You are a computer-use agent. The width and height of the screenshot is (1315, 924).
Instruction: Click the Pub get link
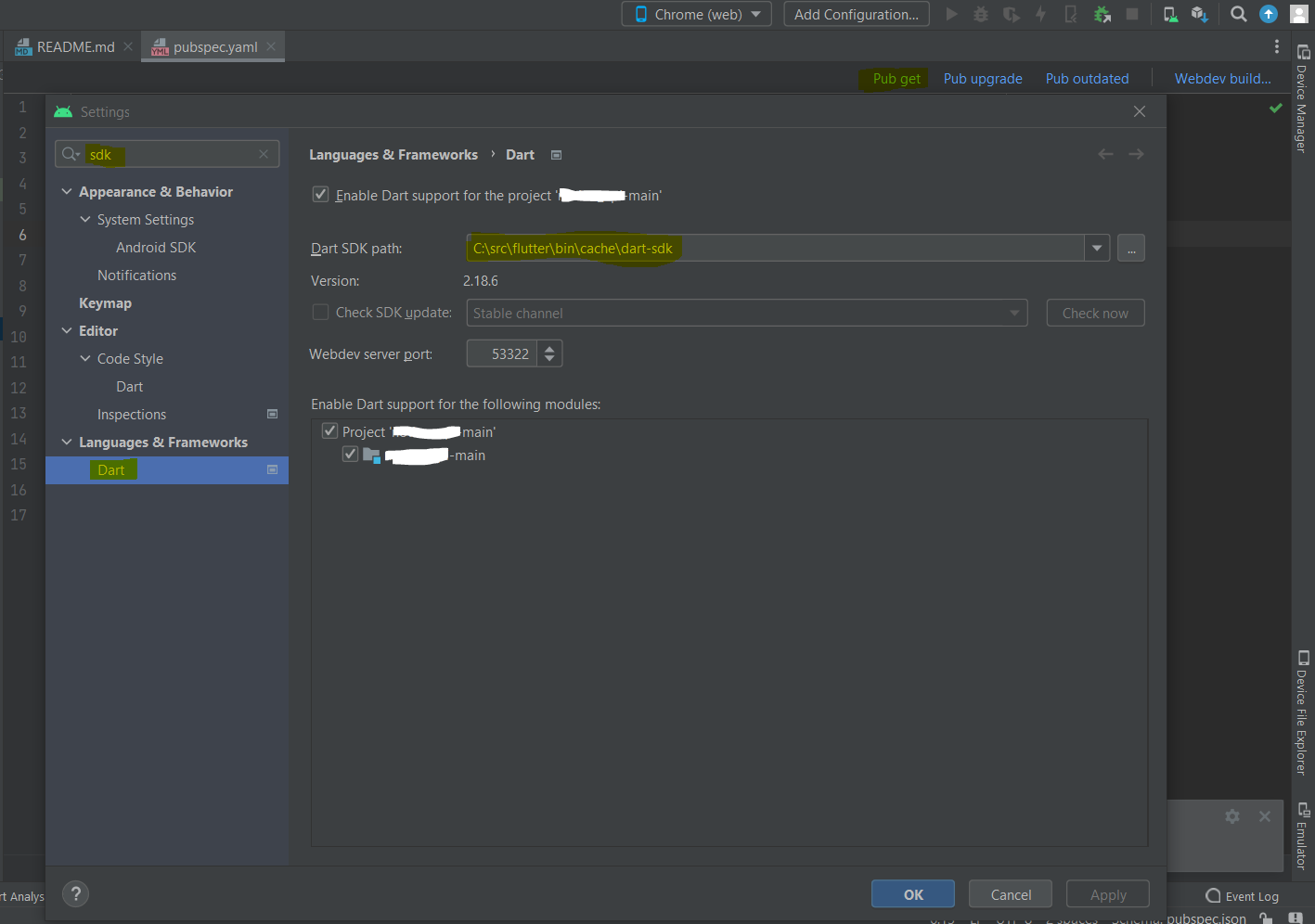[896, 78]
